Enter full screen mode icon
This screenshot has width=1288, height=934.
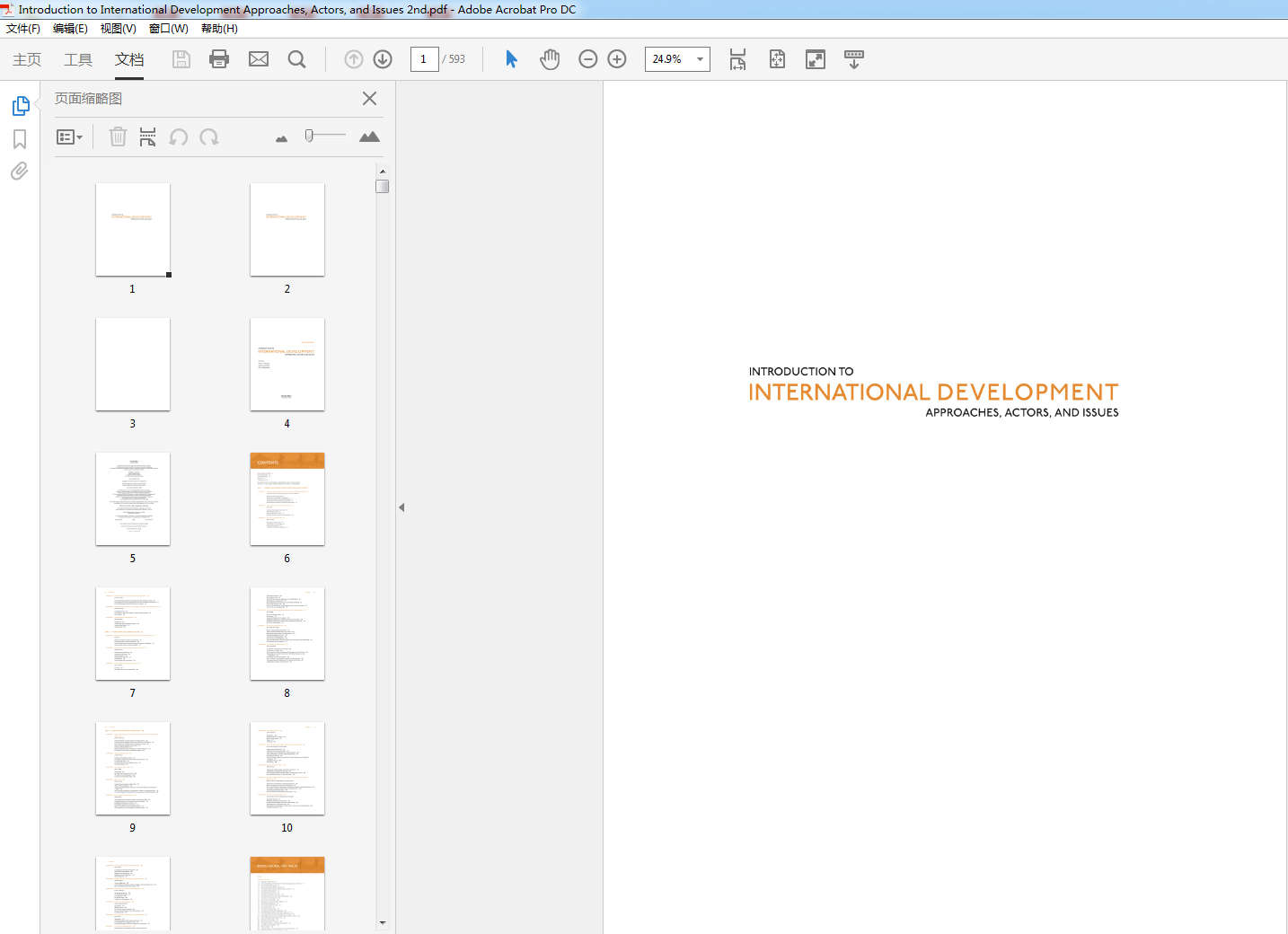pos(816,59)
